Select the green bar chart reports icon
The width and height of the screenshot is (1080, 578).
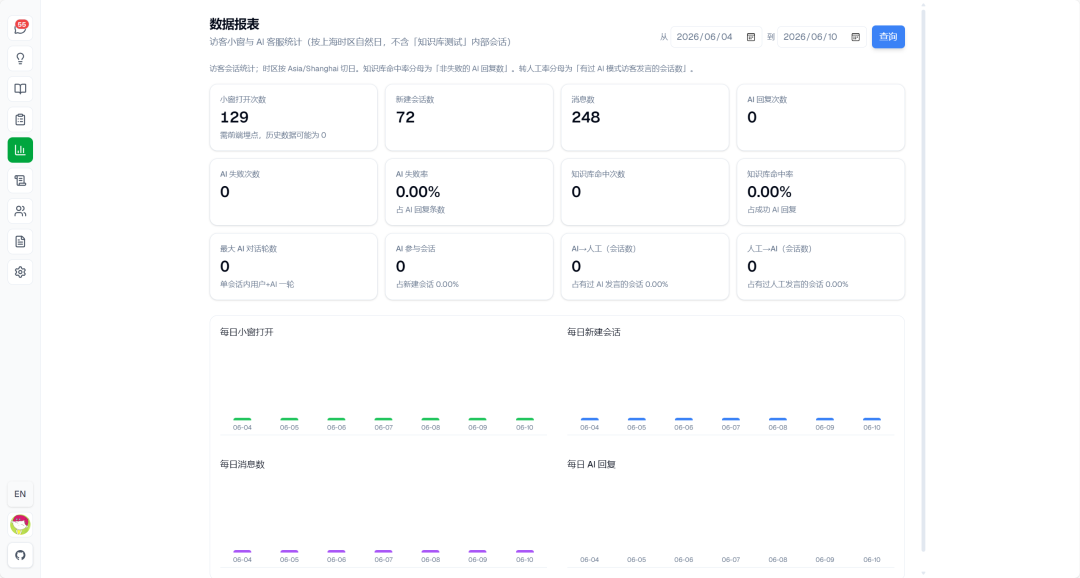click(20, 150)
